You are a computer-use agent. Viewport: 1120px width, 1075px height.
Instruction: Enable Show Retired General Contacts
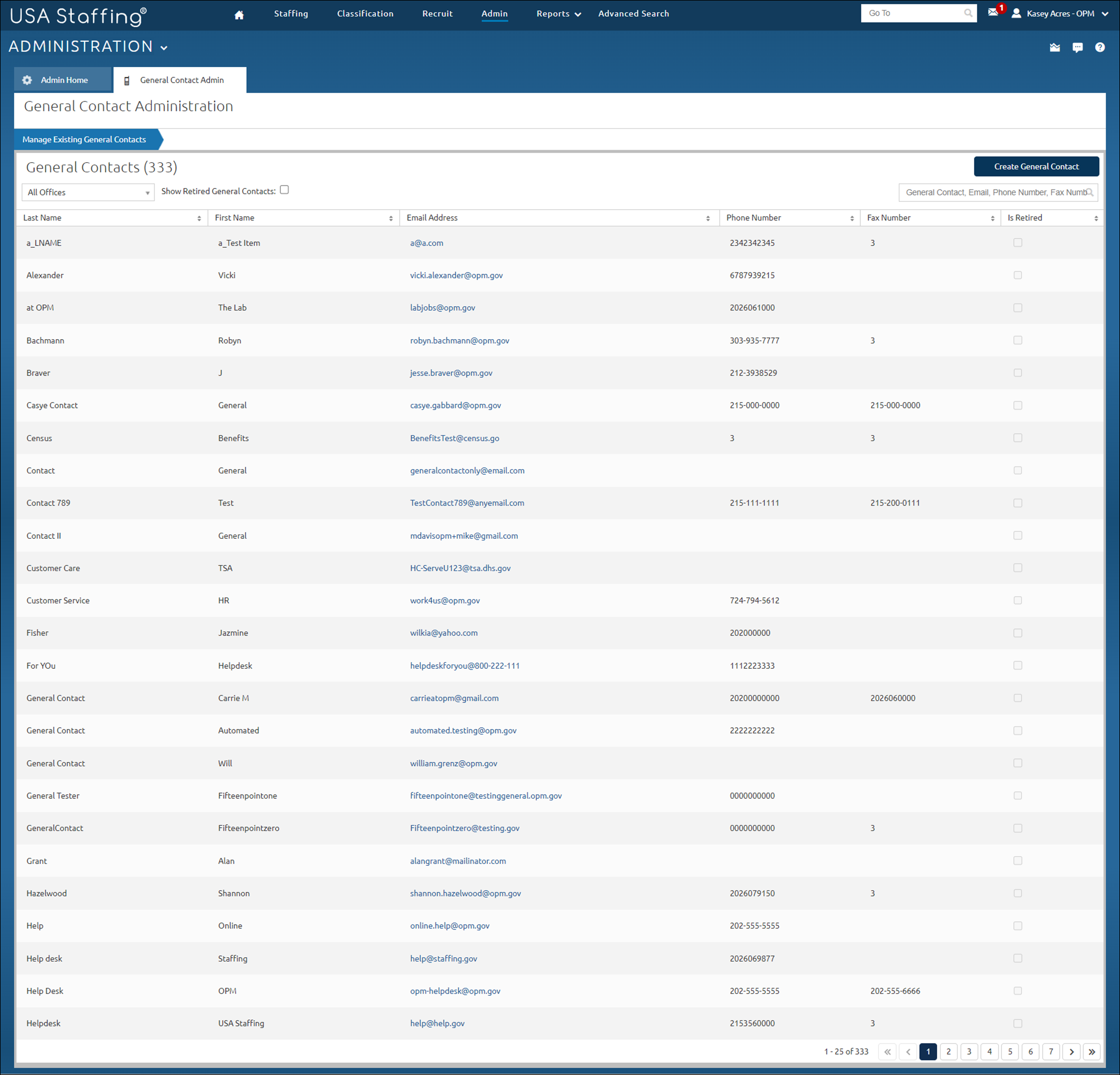pos(284,189)
